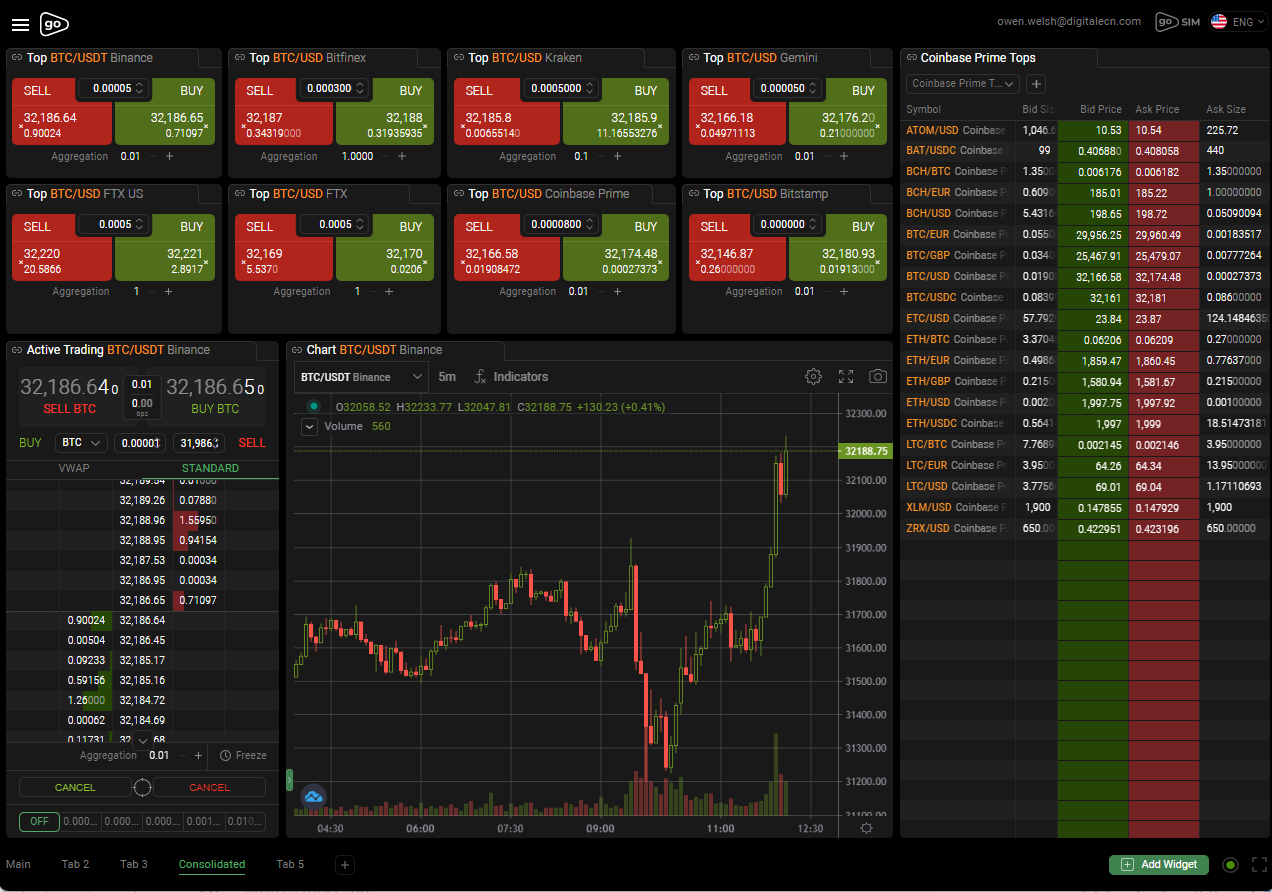This screenshot has height=892, width=1272.
Task: Collapse the Volume indicator chevron
Action: point(310,427)
